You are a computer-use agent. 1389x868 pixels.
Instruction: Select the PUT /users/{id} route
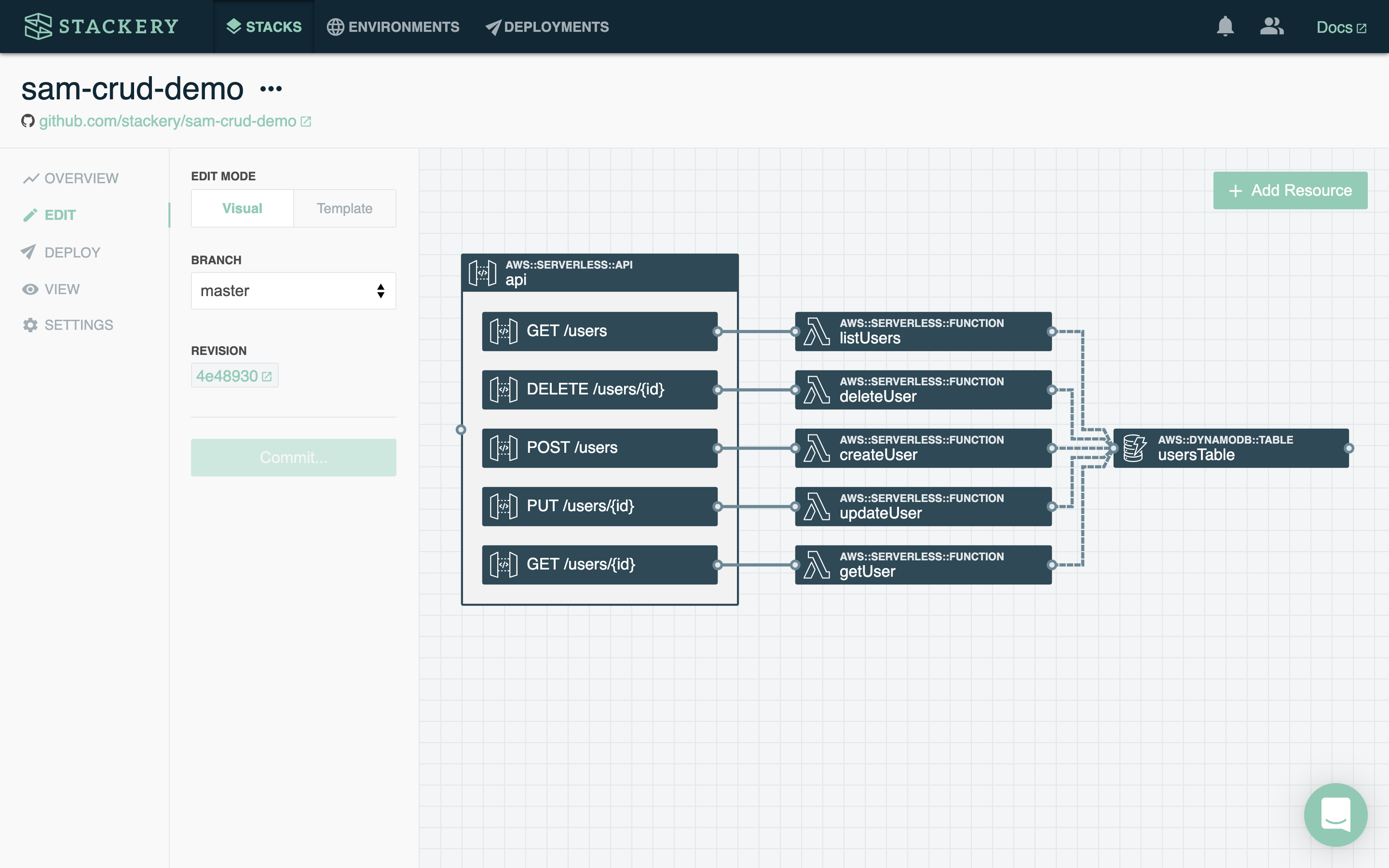600,506
